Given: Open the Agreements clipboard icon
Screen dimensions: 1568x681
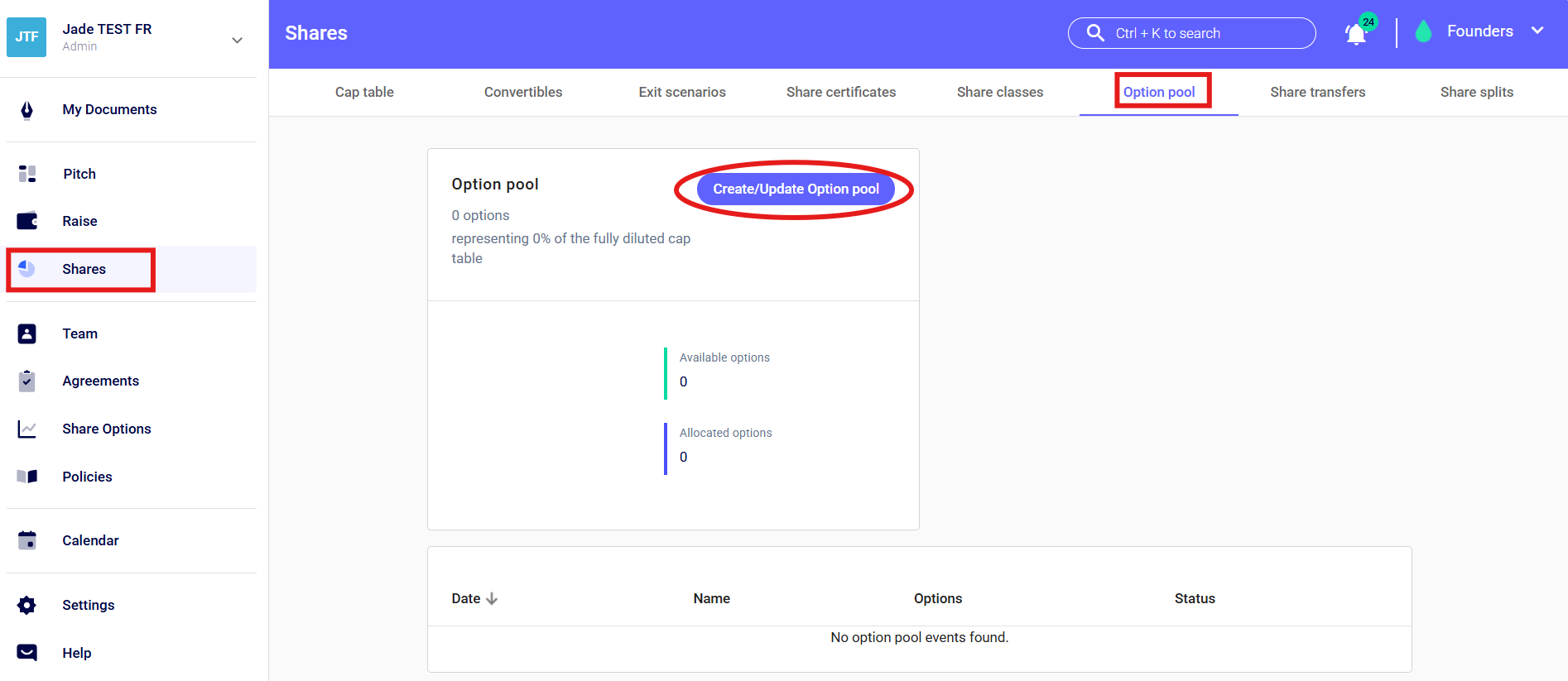Looking at the screenshot, I should [26, 381].
